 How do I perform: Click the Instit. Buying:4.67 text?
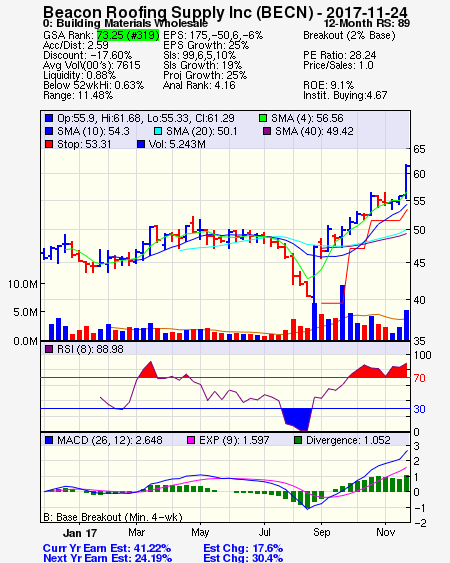[345, 96]
